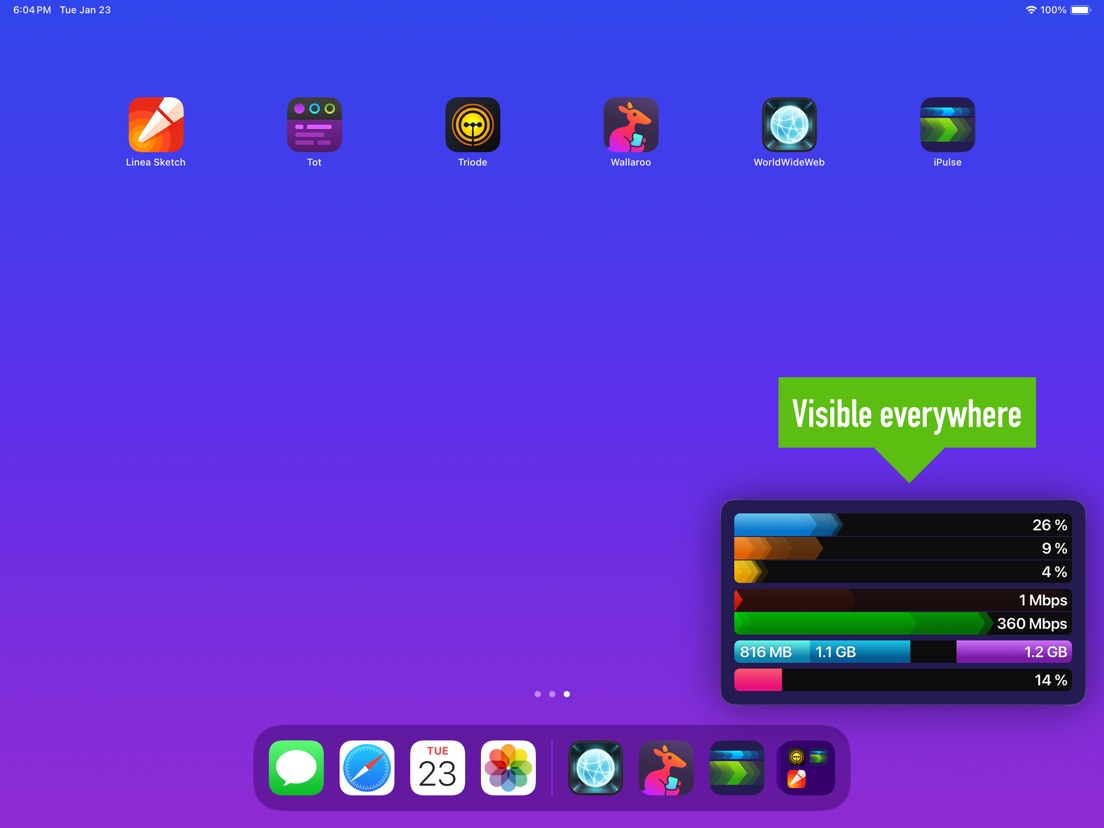Screen dimensions: 1104x828
Task: Open WorldWideWeb in the dock recents
Action: coord(595,768)
